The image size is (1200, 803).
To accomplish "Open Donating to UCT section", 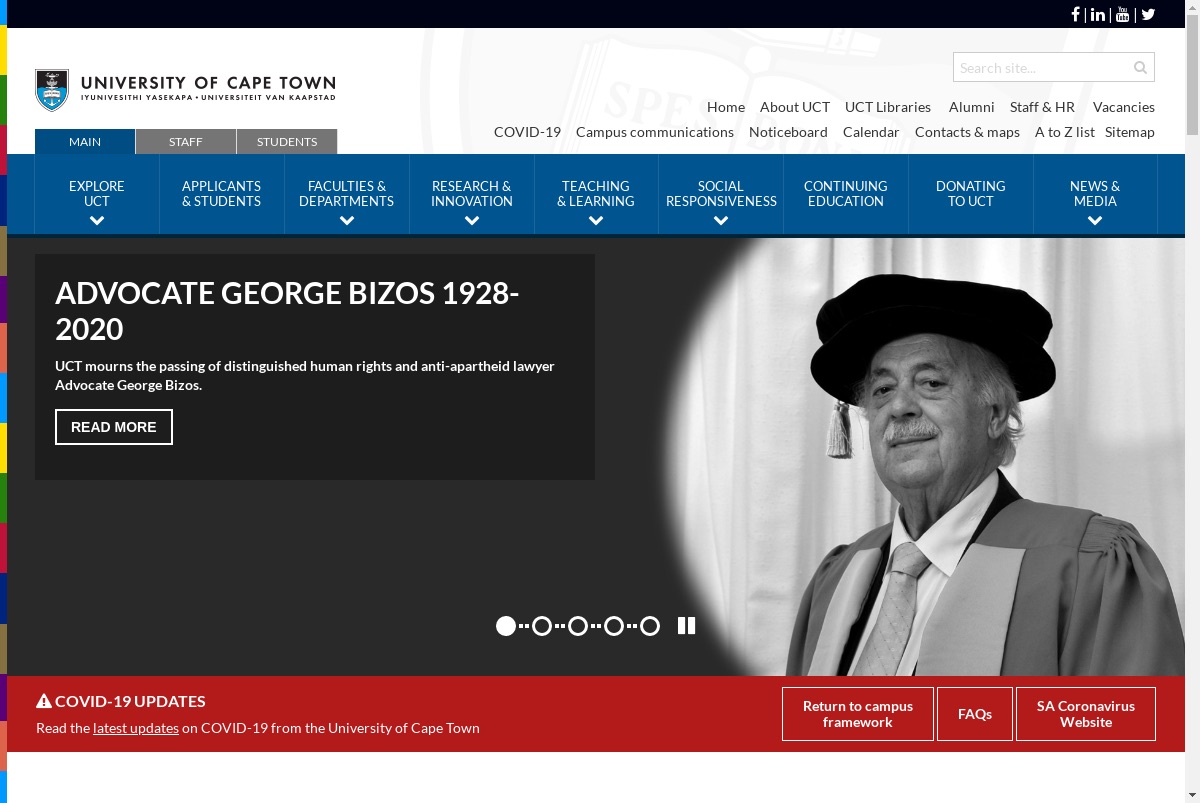I will (x=971, y=194).
